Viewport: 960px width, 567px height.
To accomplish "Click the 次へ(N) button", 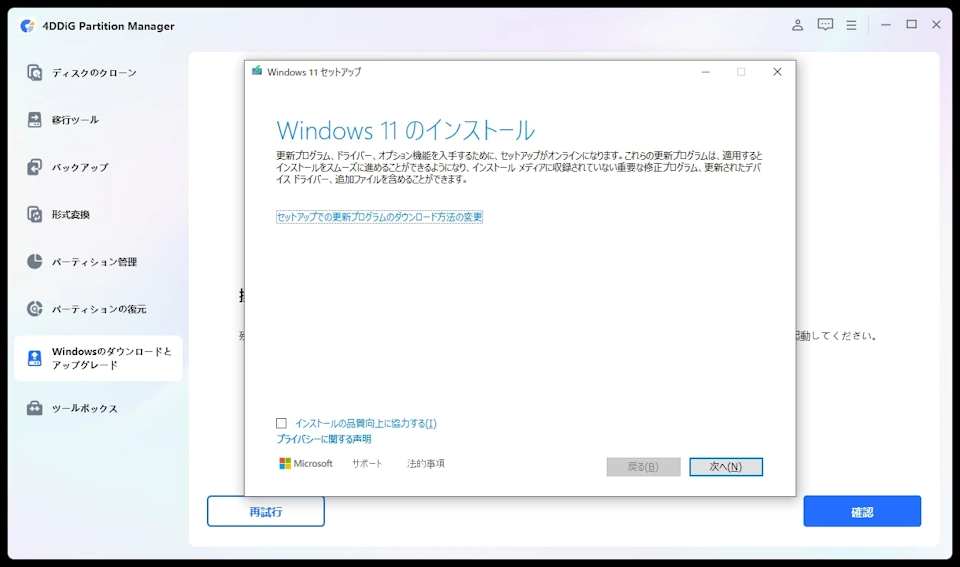I will (726, 467).
